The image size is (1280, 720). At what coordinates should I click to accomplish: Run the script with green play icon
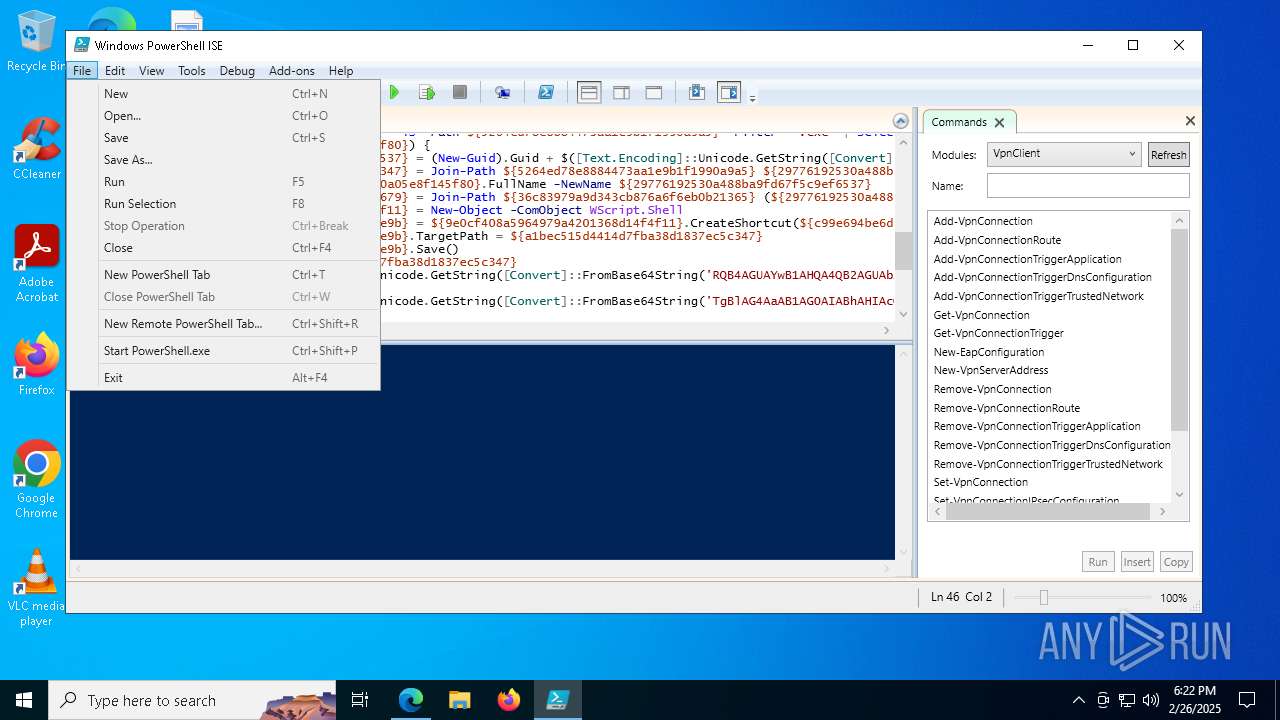click(394, 93)
